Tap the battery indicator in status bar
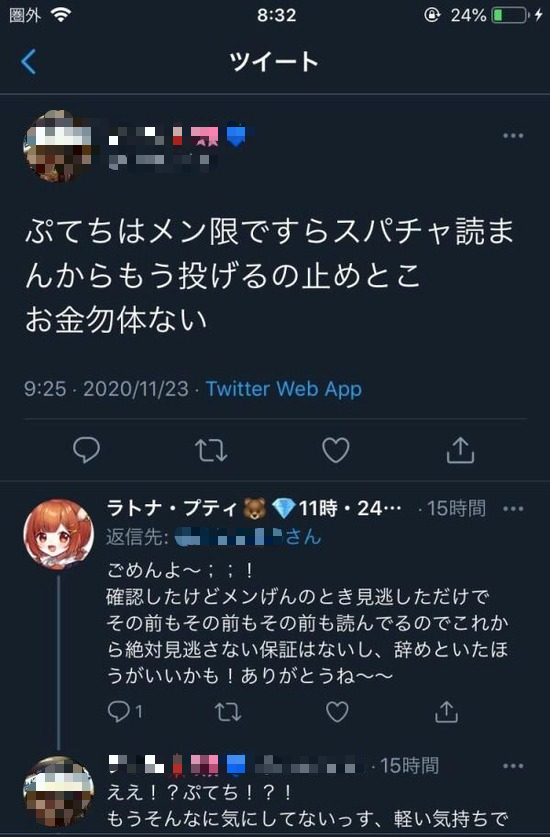550x837 pixels. [x=509, y=15]
